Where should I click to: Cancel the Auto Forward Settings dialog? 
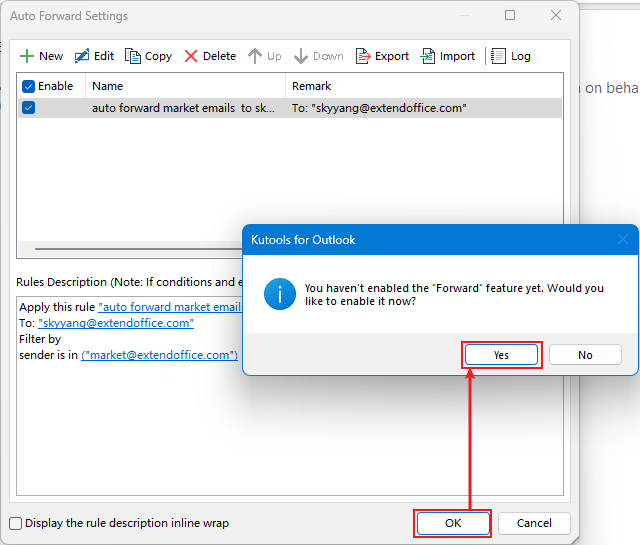pyautogui.click(x=533, y=523)
